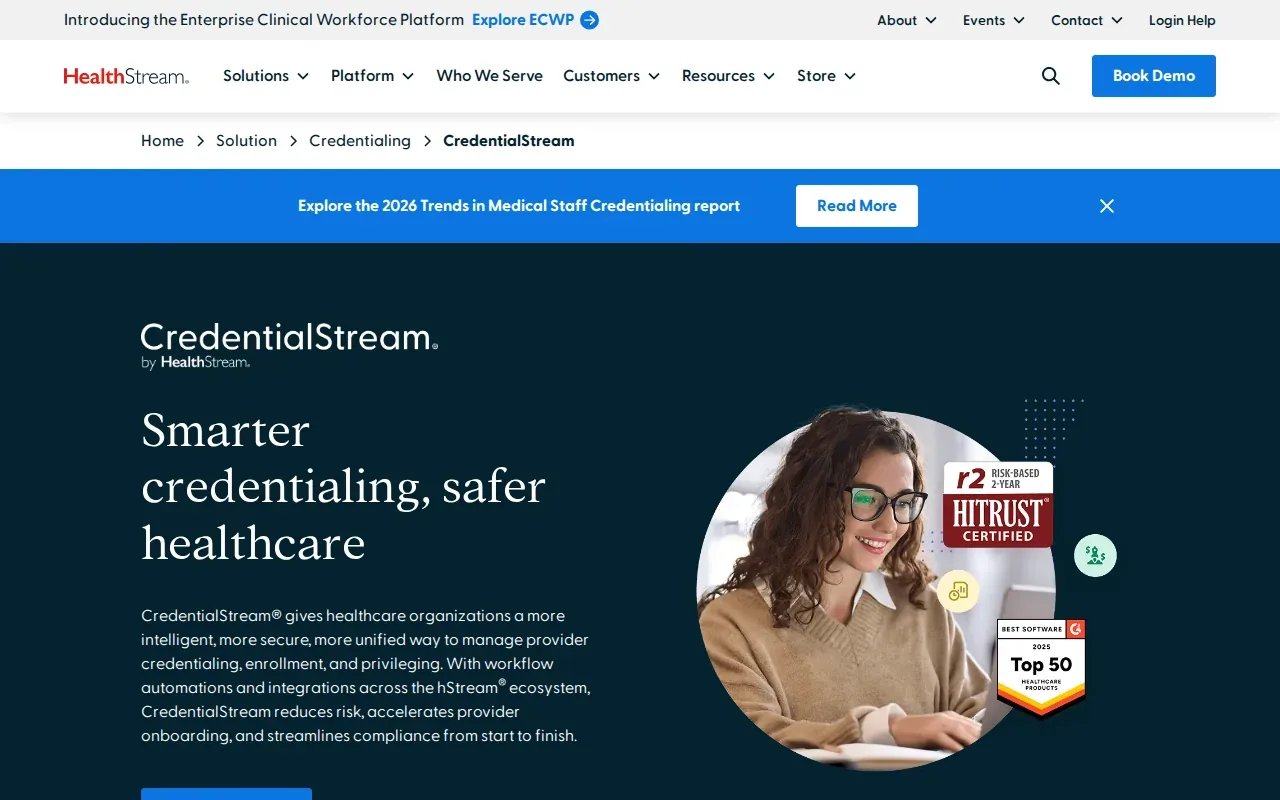Open the Login Help link

pos(1182,20)
